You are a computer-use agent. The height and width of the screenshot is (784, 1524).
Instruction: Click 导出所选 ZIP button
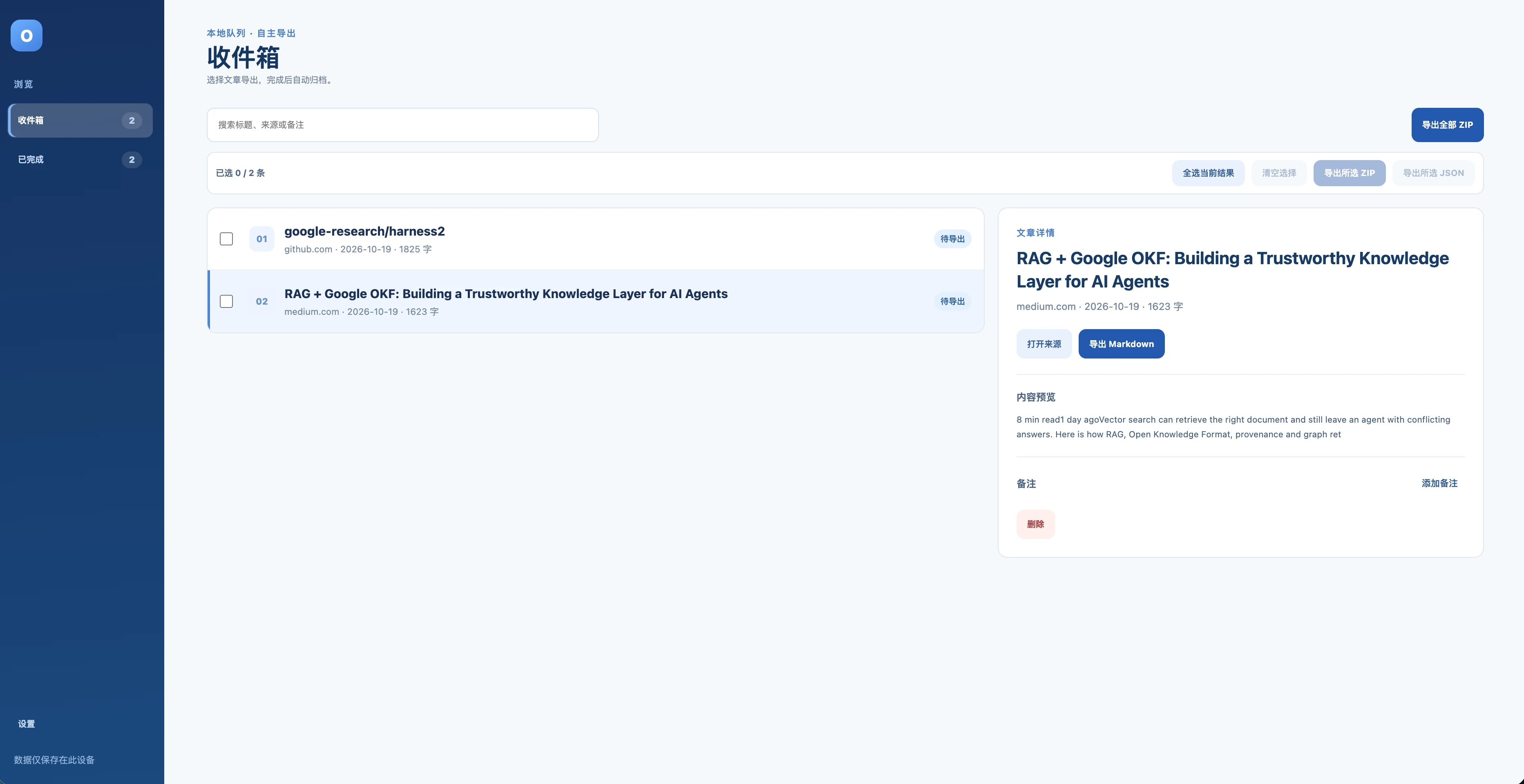(x=1349, y=173)
